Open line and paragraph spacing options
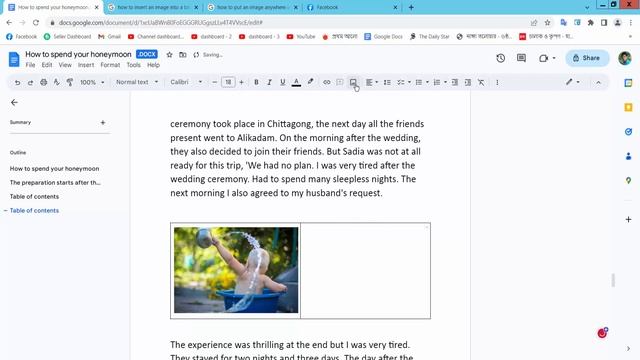This screenshot has height=360, width=640. [387, 82]
